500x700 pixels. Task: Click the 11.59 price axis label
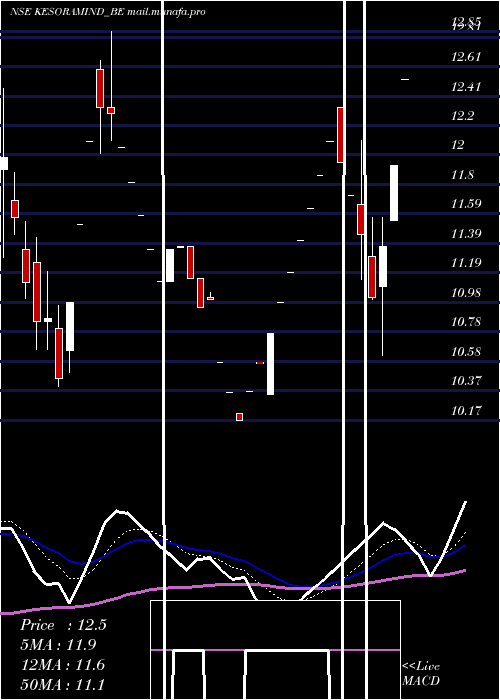466,204
